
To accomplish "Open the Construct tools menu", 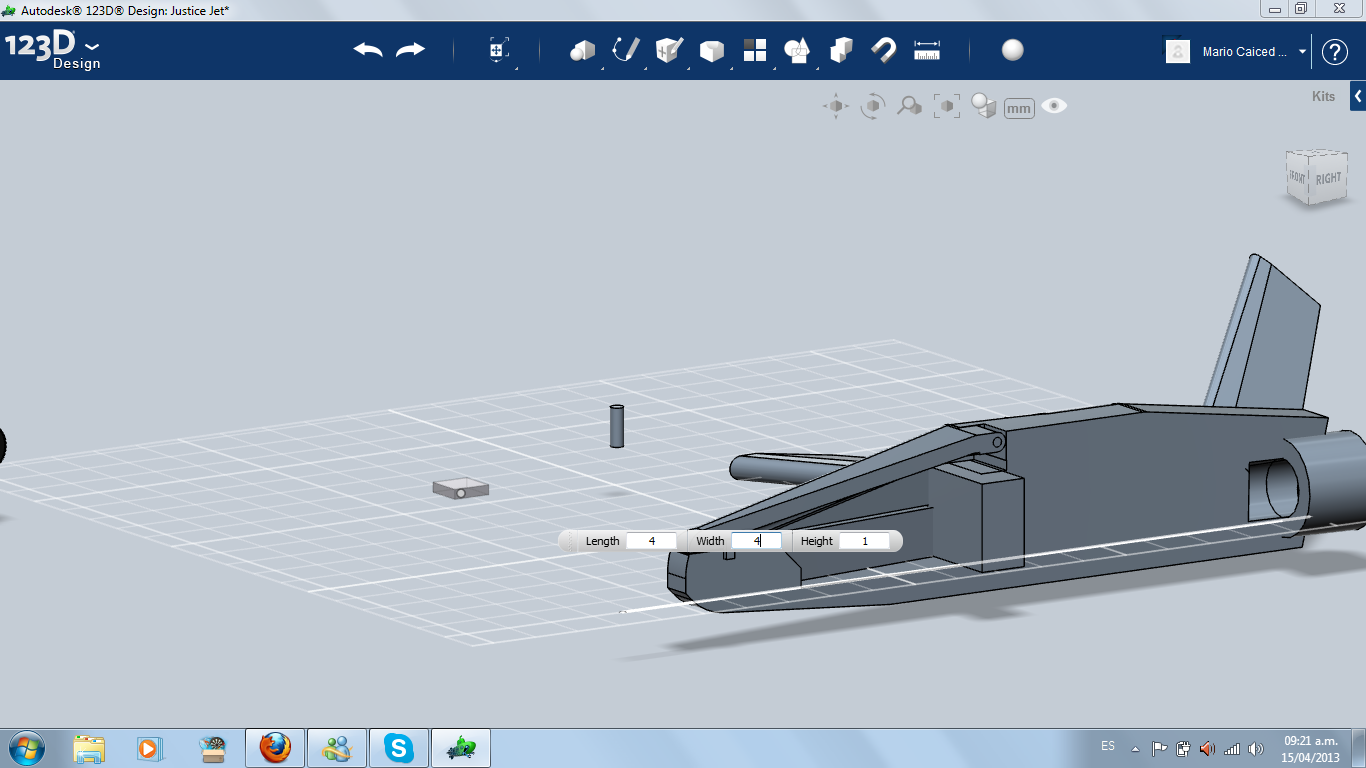I will (669, 50).
